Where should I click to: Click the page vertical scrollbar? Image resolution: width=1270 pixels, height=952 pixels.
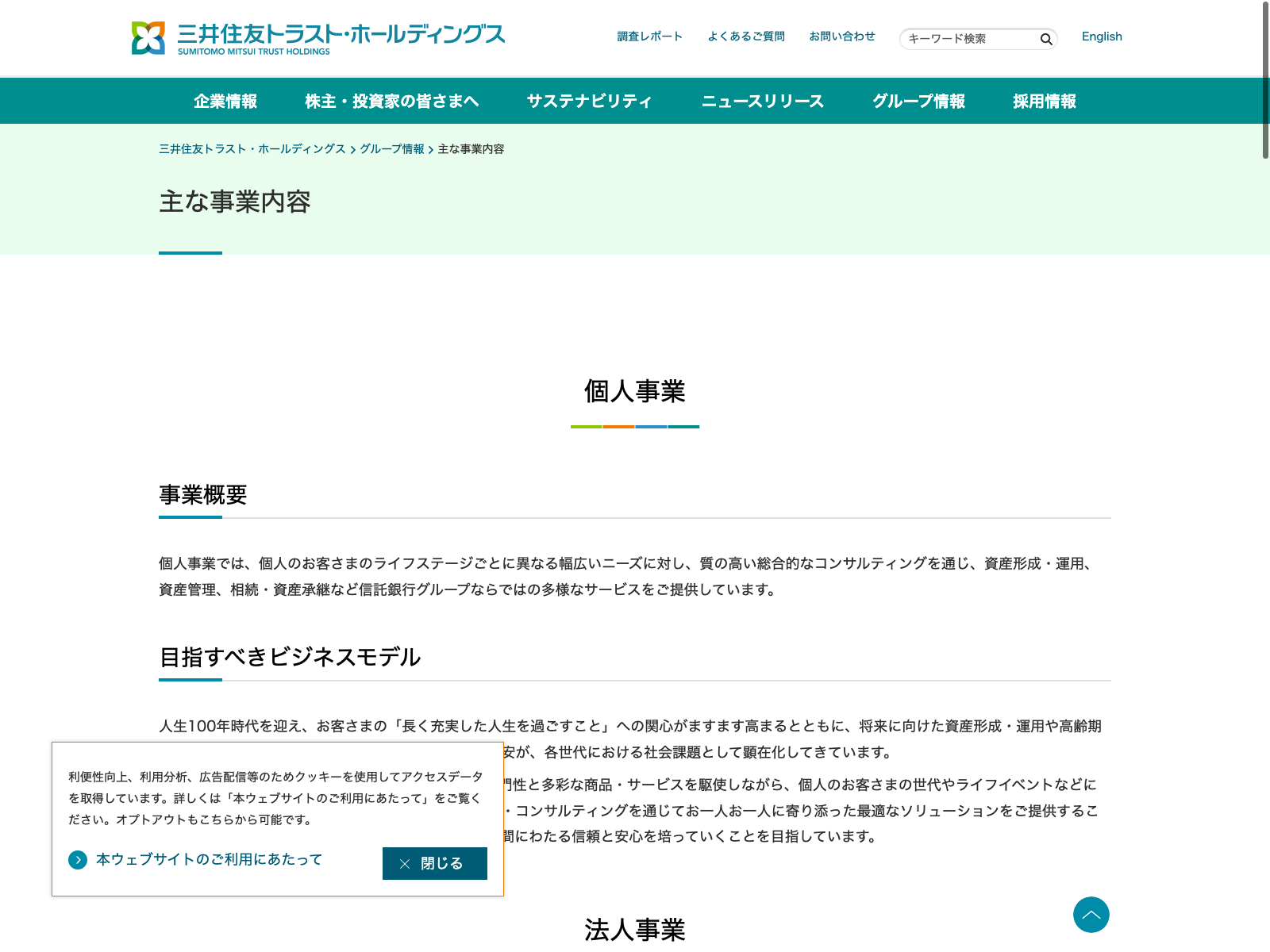point(1265,79)
